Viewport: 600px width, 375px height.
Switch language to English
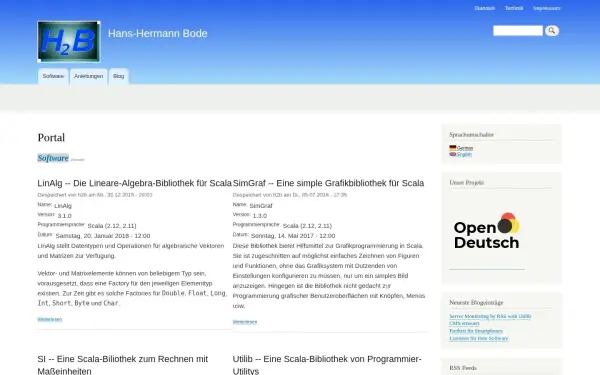[x=464, y=154]
